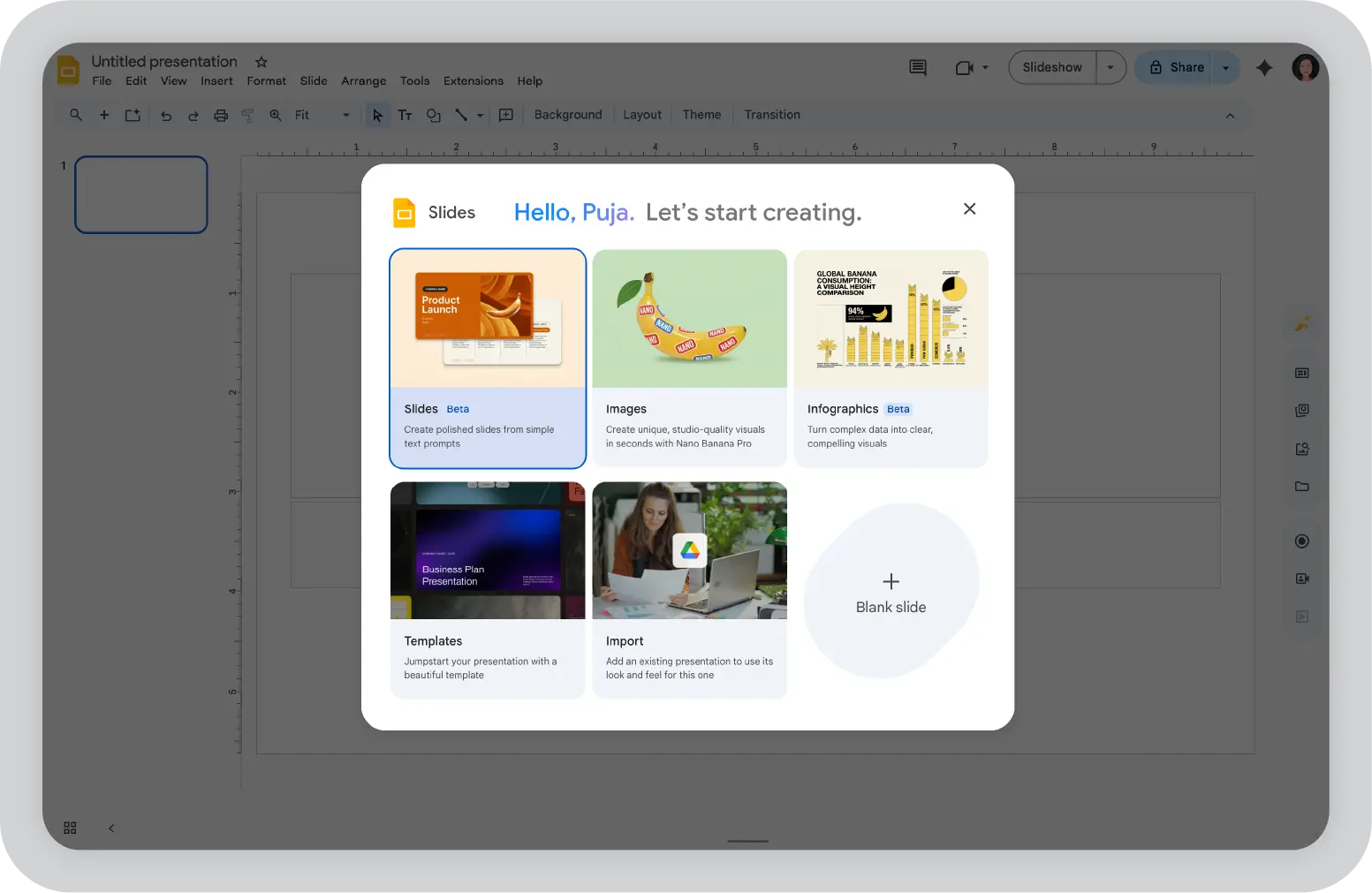
Task: Select the Infographics Beta card
Action: coord(891,358)
